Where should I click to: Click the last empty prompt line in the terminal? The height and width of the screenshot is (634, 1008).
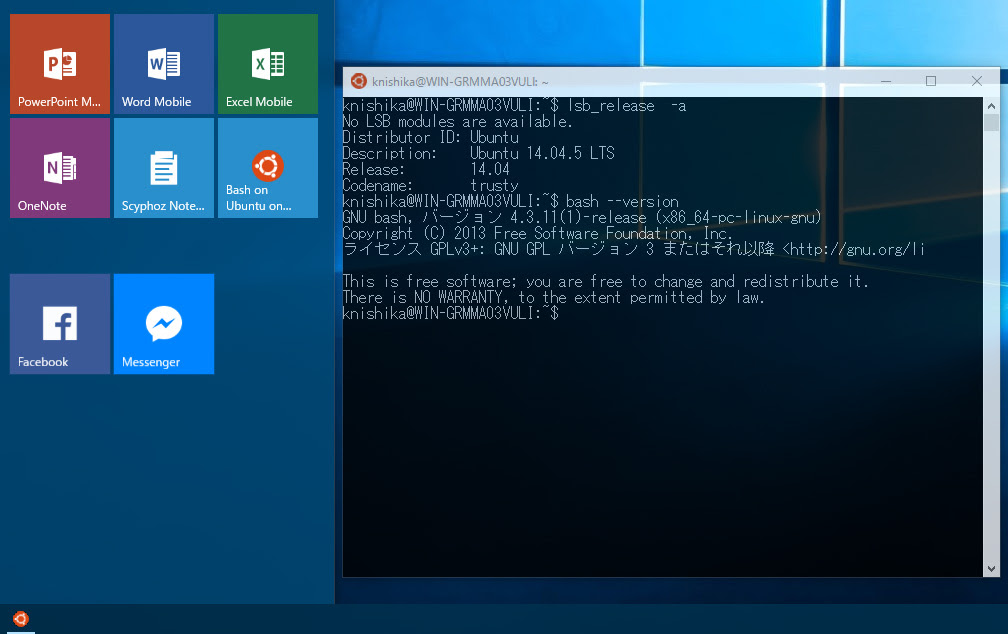[451, 314]
